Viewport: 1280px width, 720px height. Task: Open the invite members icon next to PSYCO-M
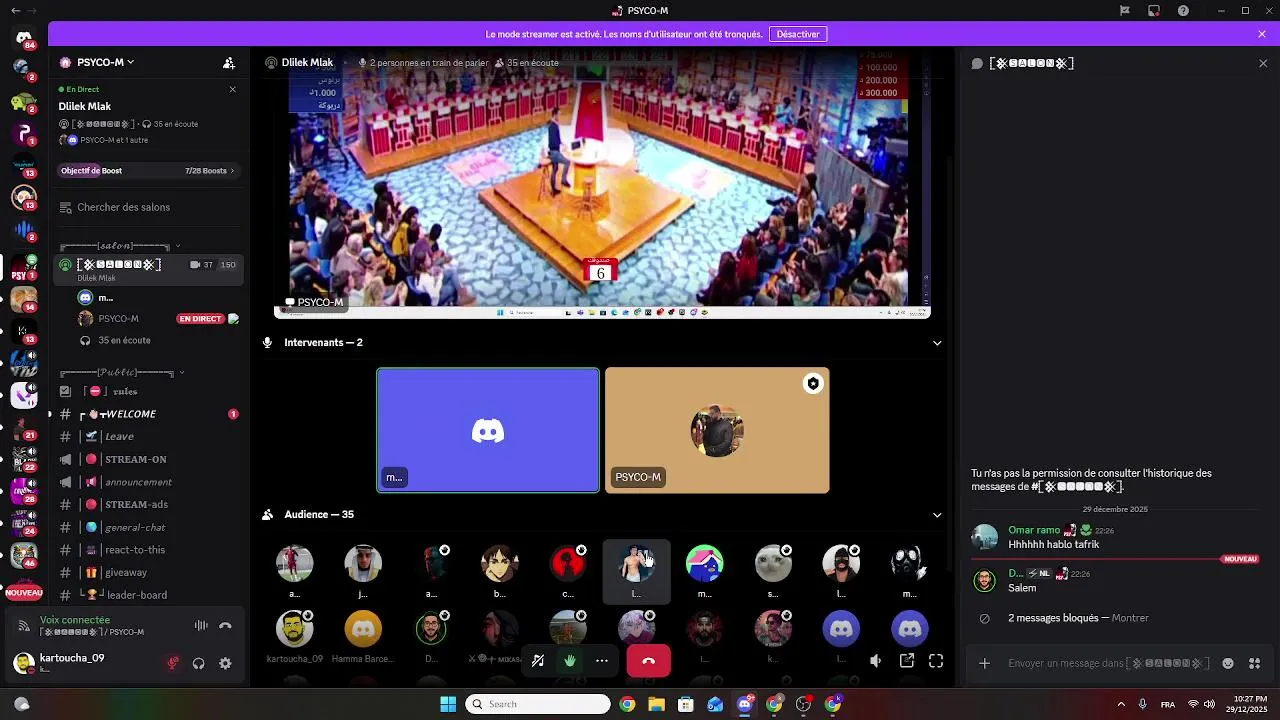(x=229, y=62)
